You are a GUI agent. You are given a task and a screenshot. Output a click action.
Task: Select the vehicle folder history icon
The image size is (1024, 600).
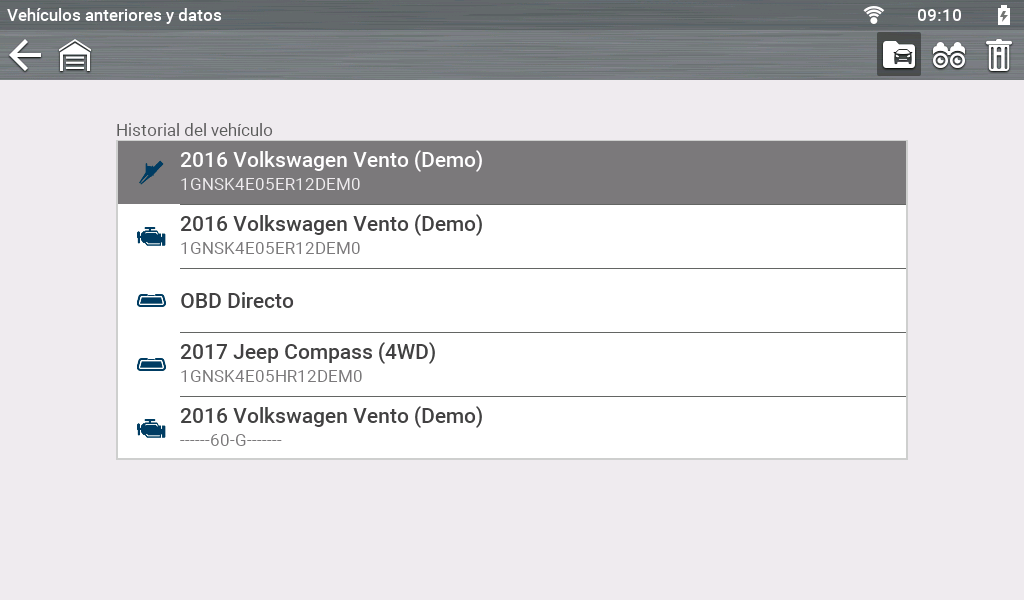(x=899, y=55)
